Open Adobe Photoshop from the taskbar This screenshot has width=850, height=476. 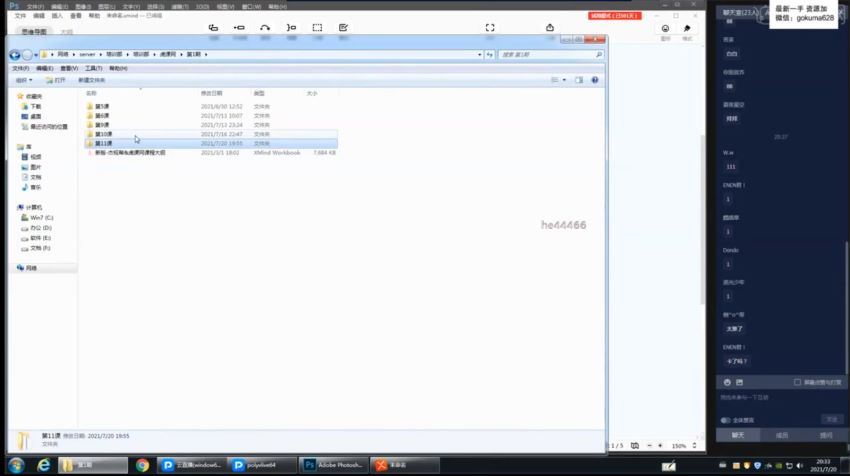(334, 465)
